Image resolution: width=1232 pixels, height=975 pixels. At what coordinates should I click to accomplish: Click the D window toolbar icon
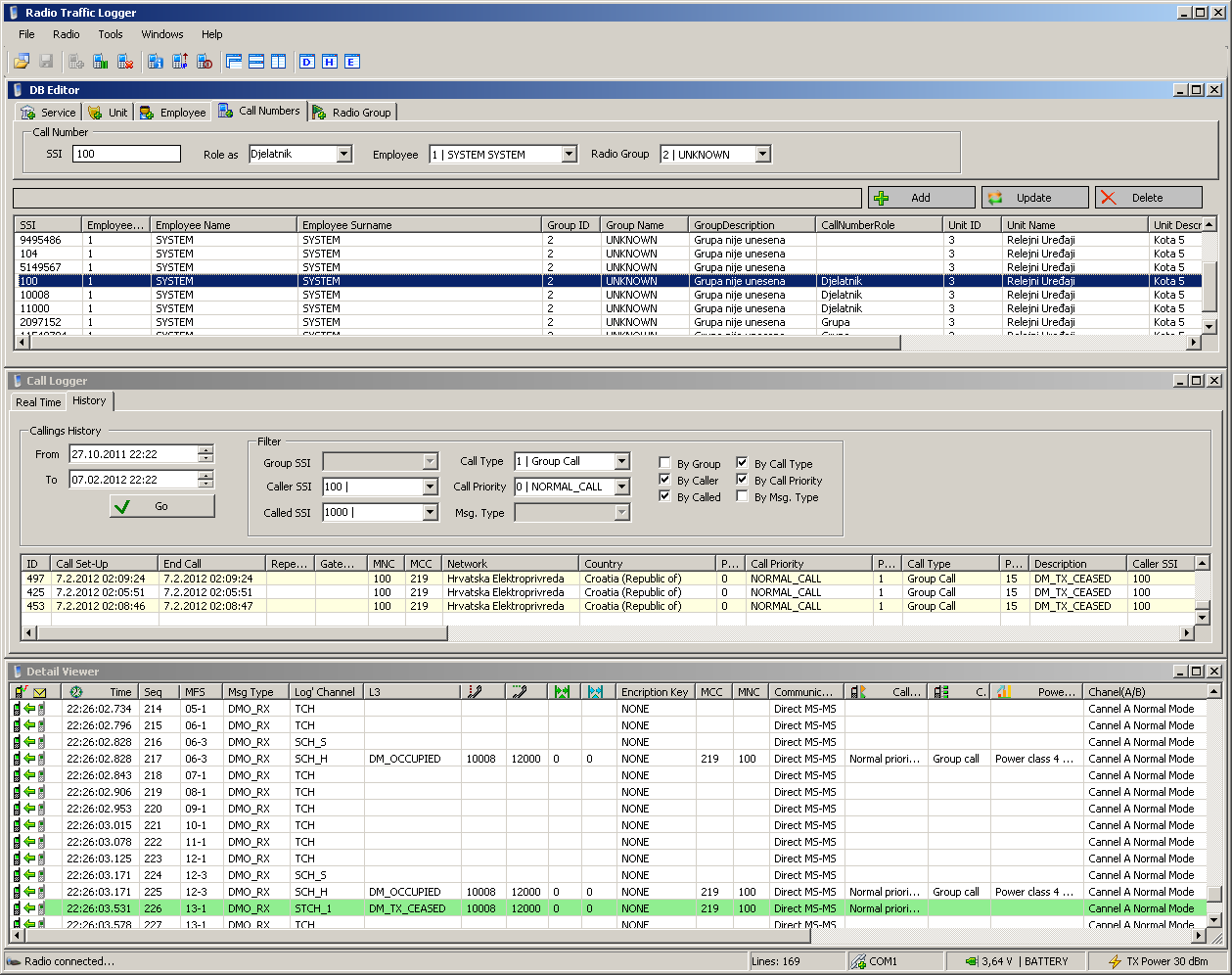point(306,62)
